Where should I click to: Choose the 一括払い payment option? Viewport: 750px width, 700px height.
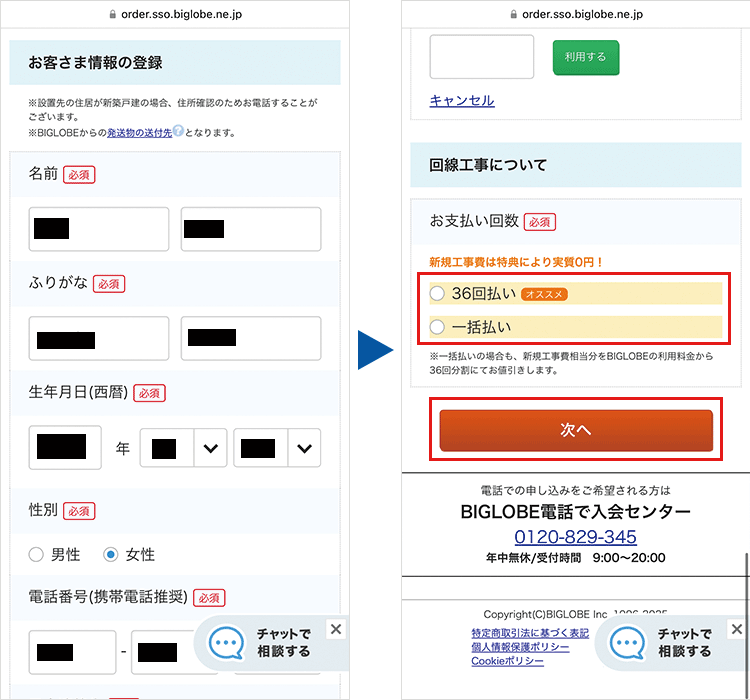coord(437,327)
